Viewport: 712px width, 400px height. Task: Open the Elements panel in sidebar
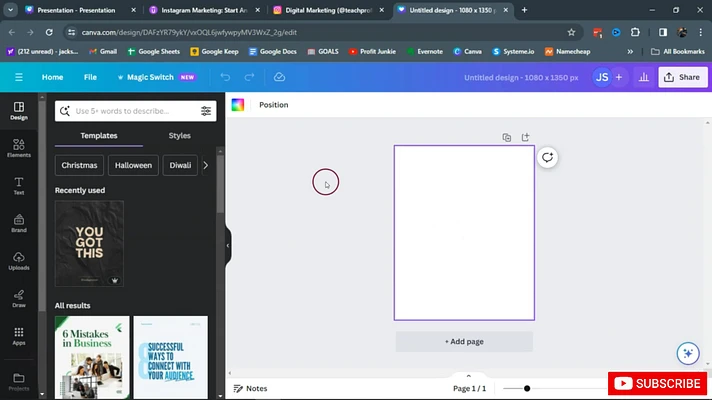(18, 146)
